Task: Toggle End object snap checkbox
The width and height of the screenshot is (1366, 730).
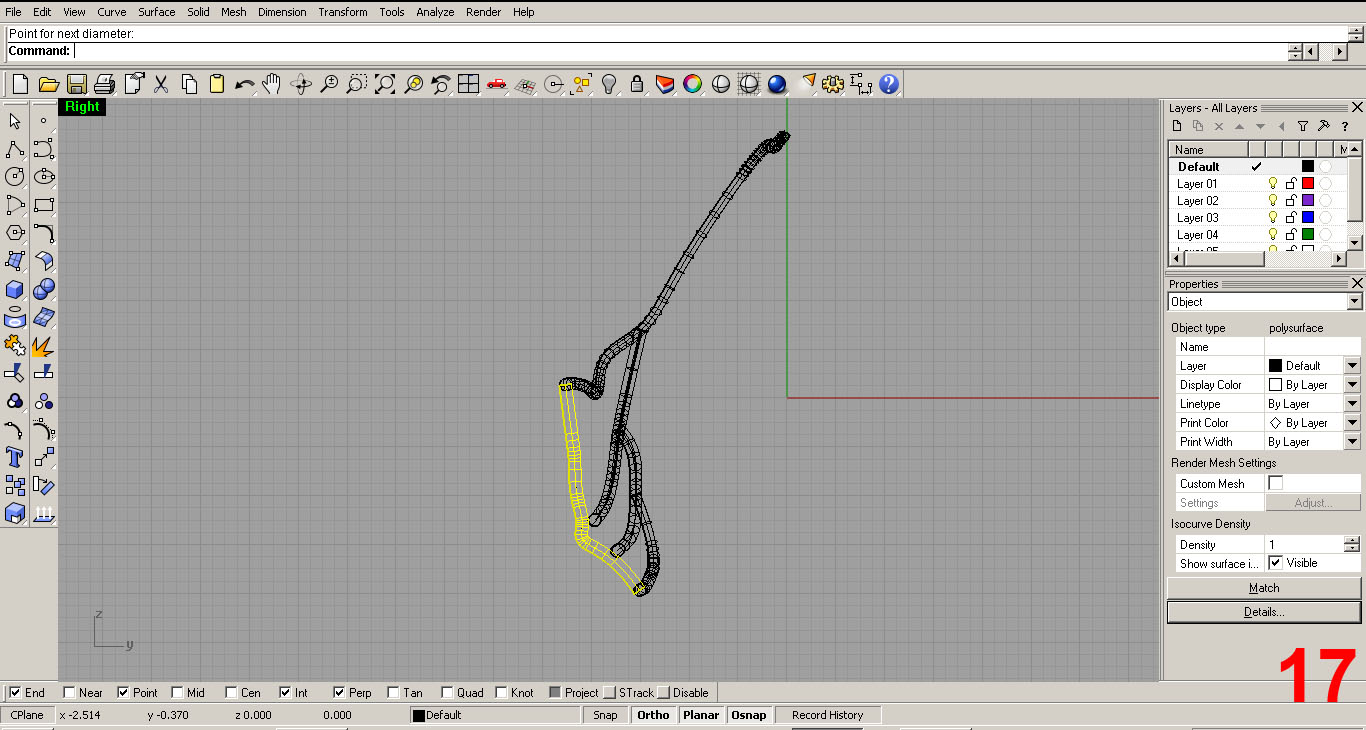Action: tap(15, 692)
